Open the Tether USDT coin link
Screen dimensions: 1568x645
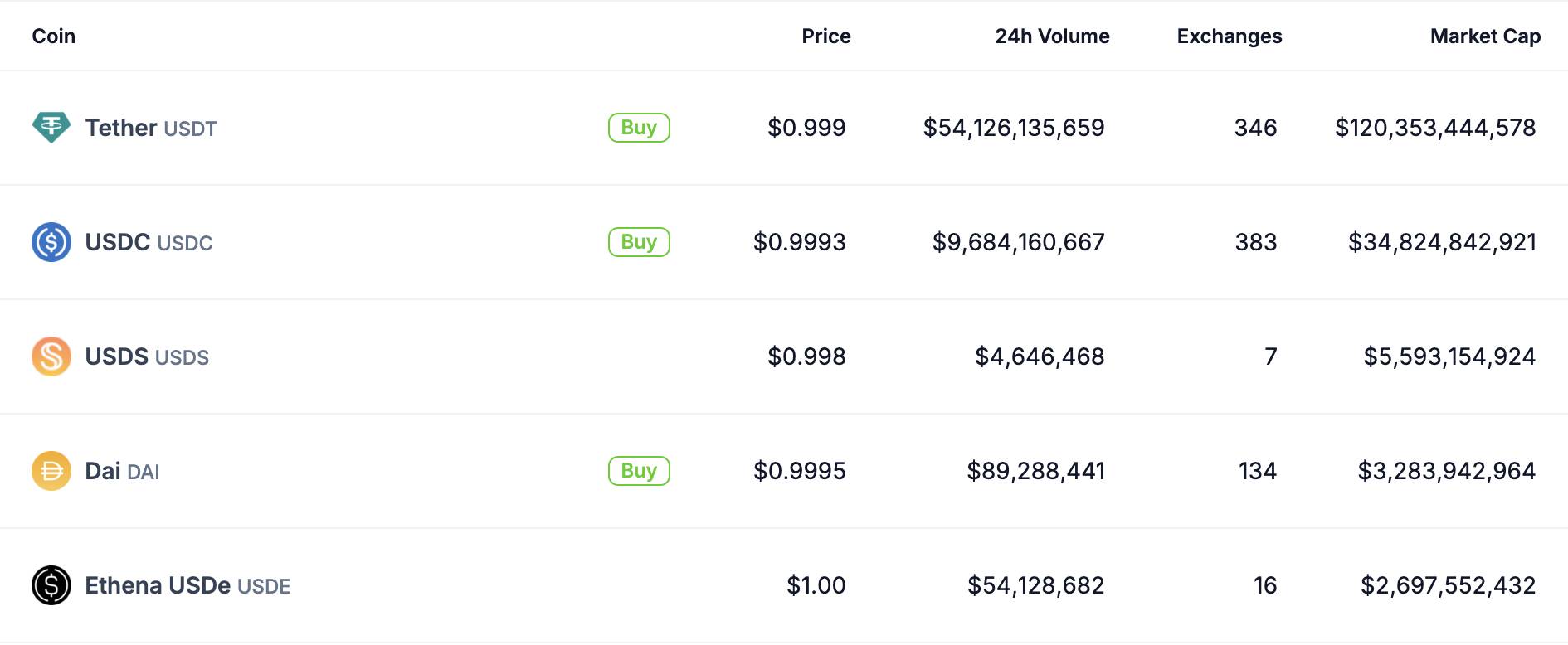point(151,128)
